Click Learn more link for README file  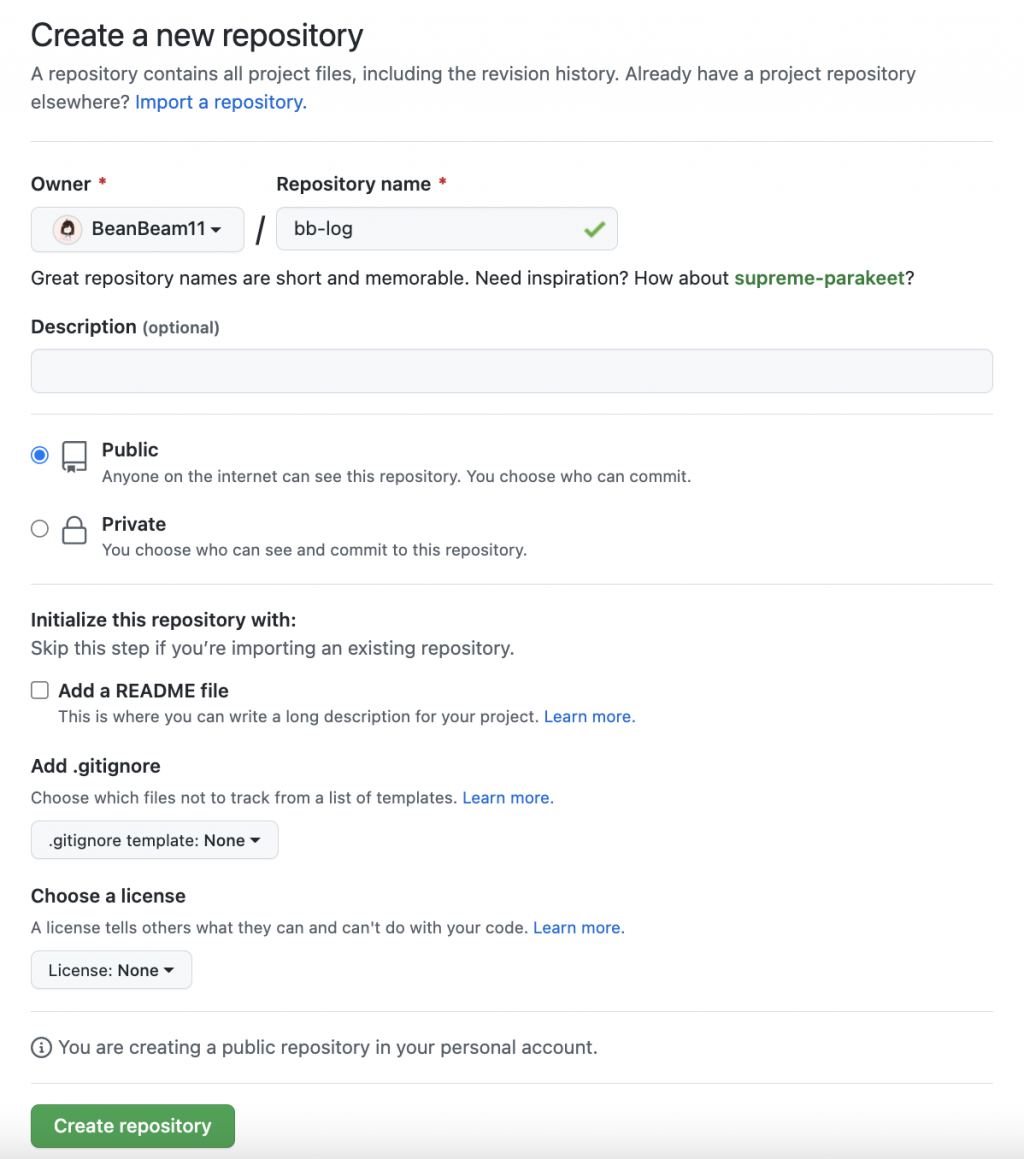coord(589,717)
